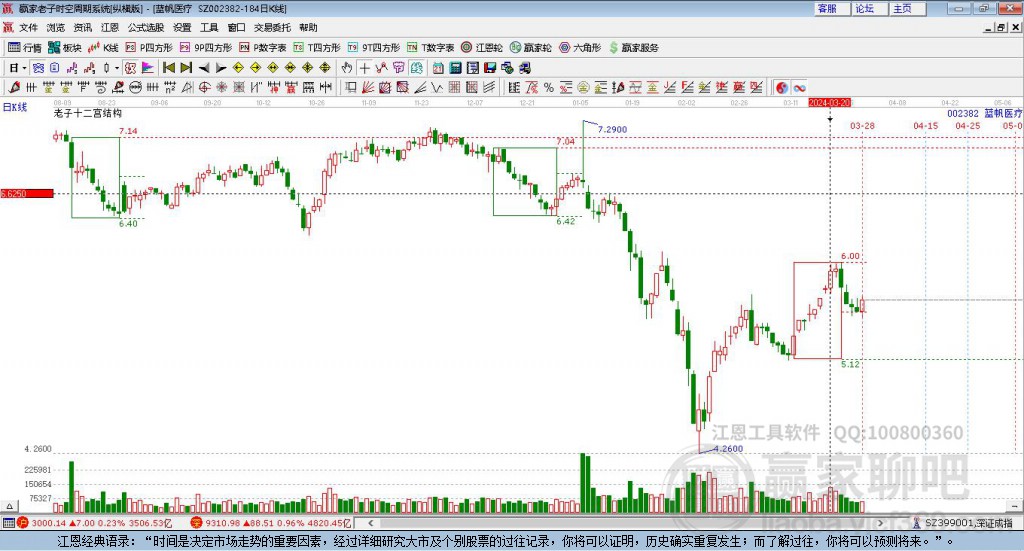The image size is (1024, 551).
Task: Click horizontal scrollbar left arrow
Action: click(x=370, y=523)
